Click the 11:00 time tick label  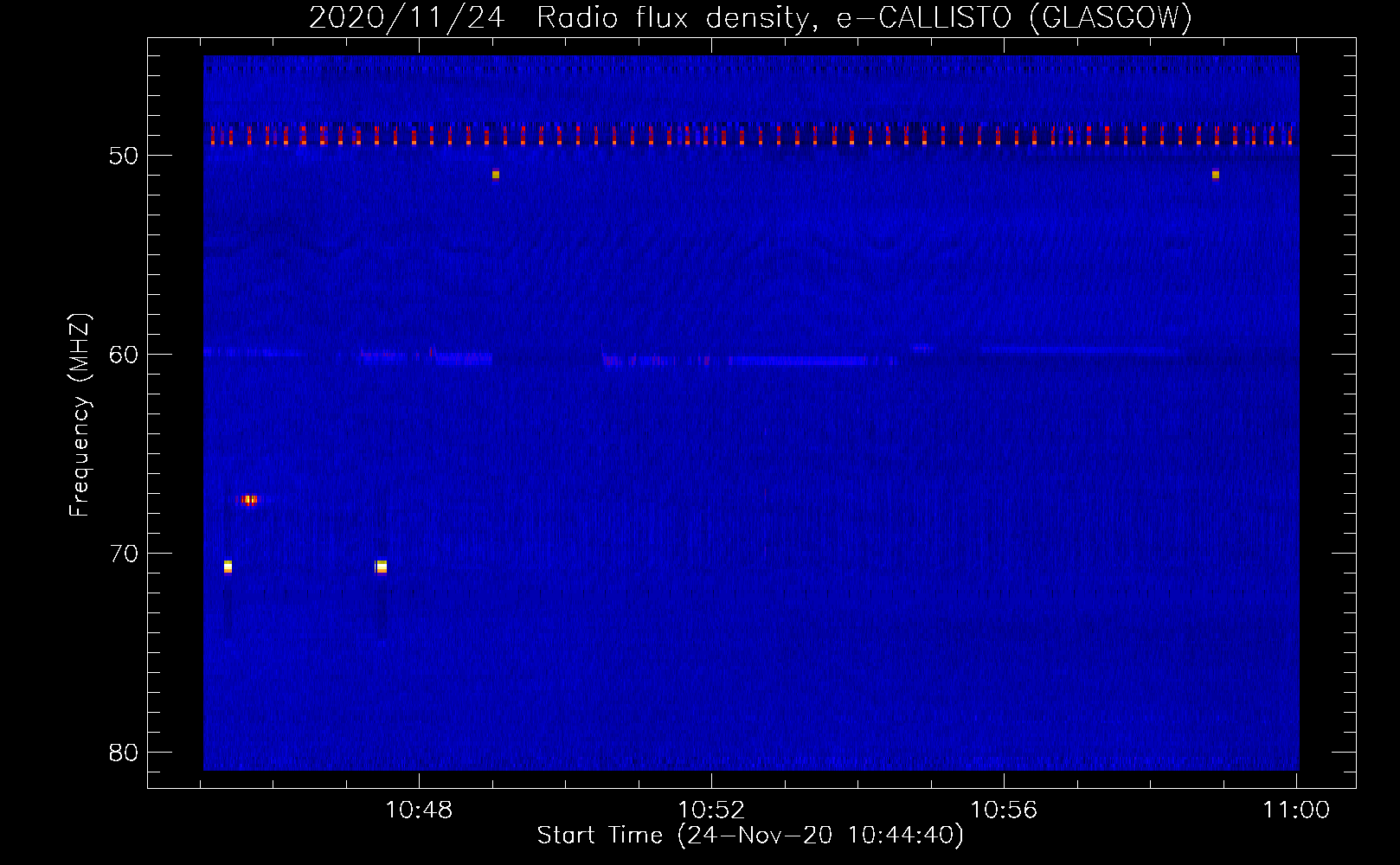coord(1296,811)
